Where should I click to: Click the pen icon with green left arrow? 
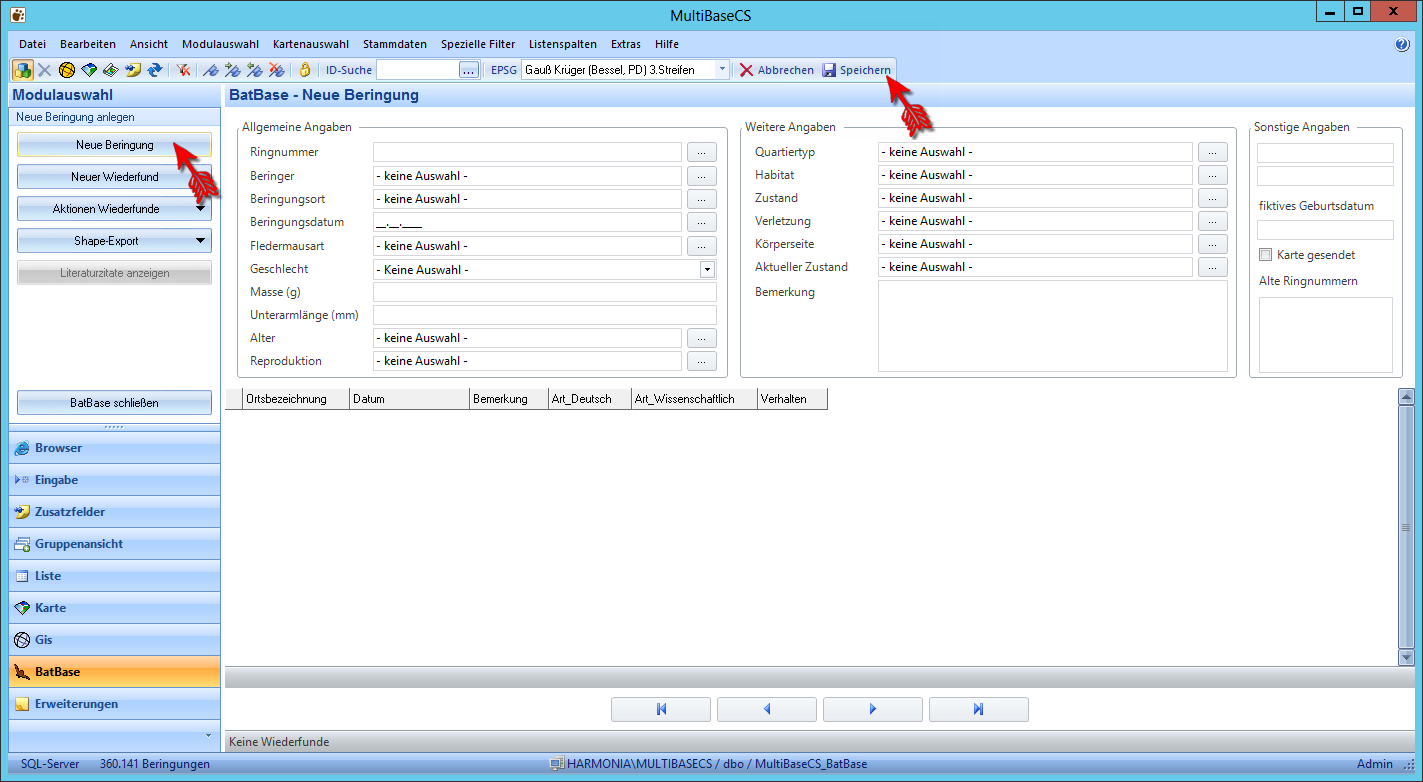tap(254, 70)
